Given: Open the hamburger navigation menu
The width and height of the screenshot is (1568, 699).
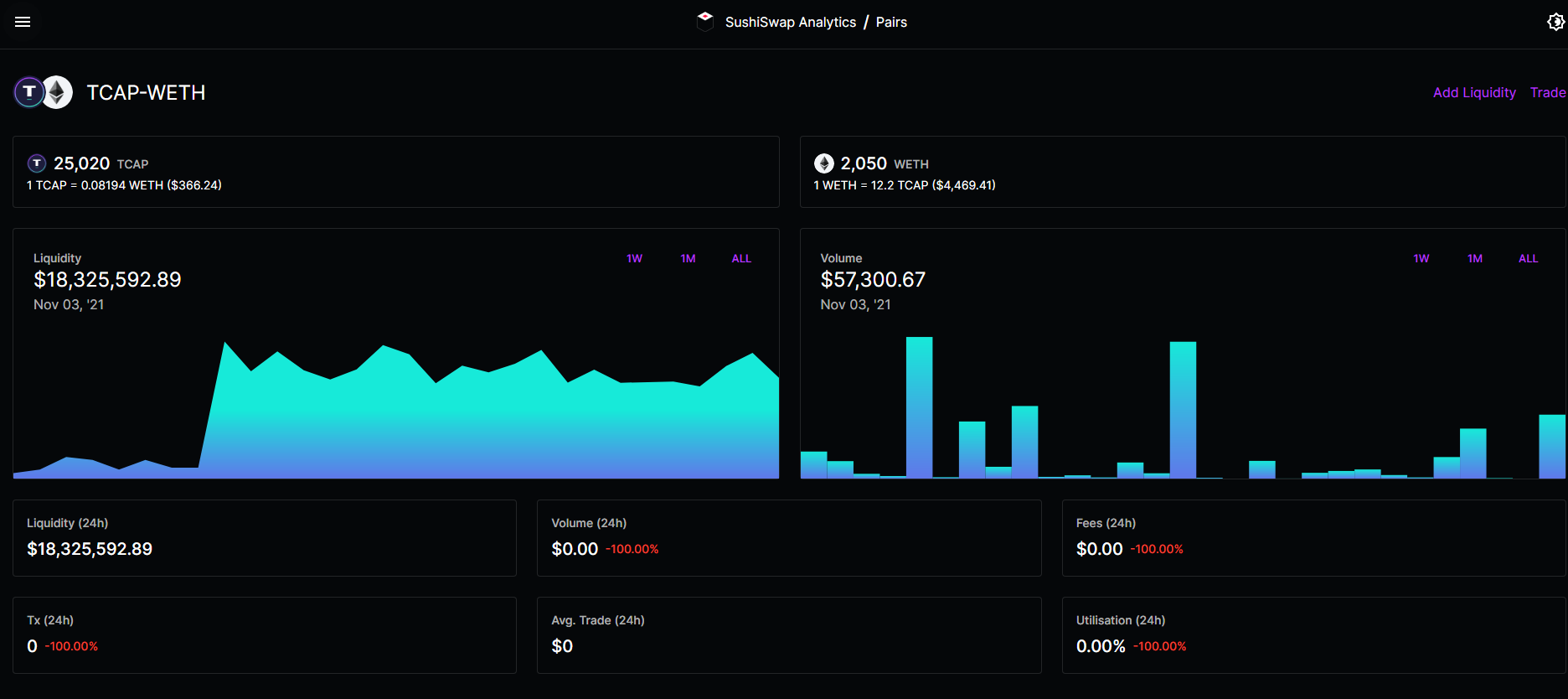Looking at the screenshot, I should (x=23, y=22).
